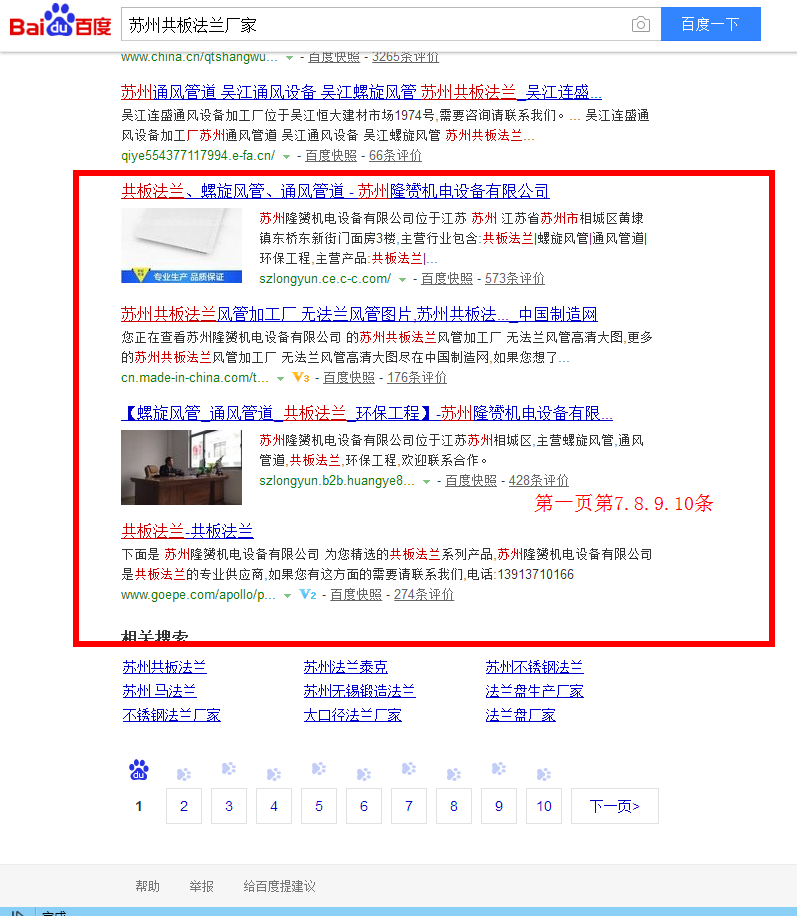Expand arrow next to qiye554377117994.e-fa.cn

click(x=286, y=157)
